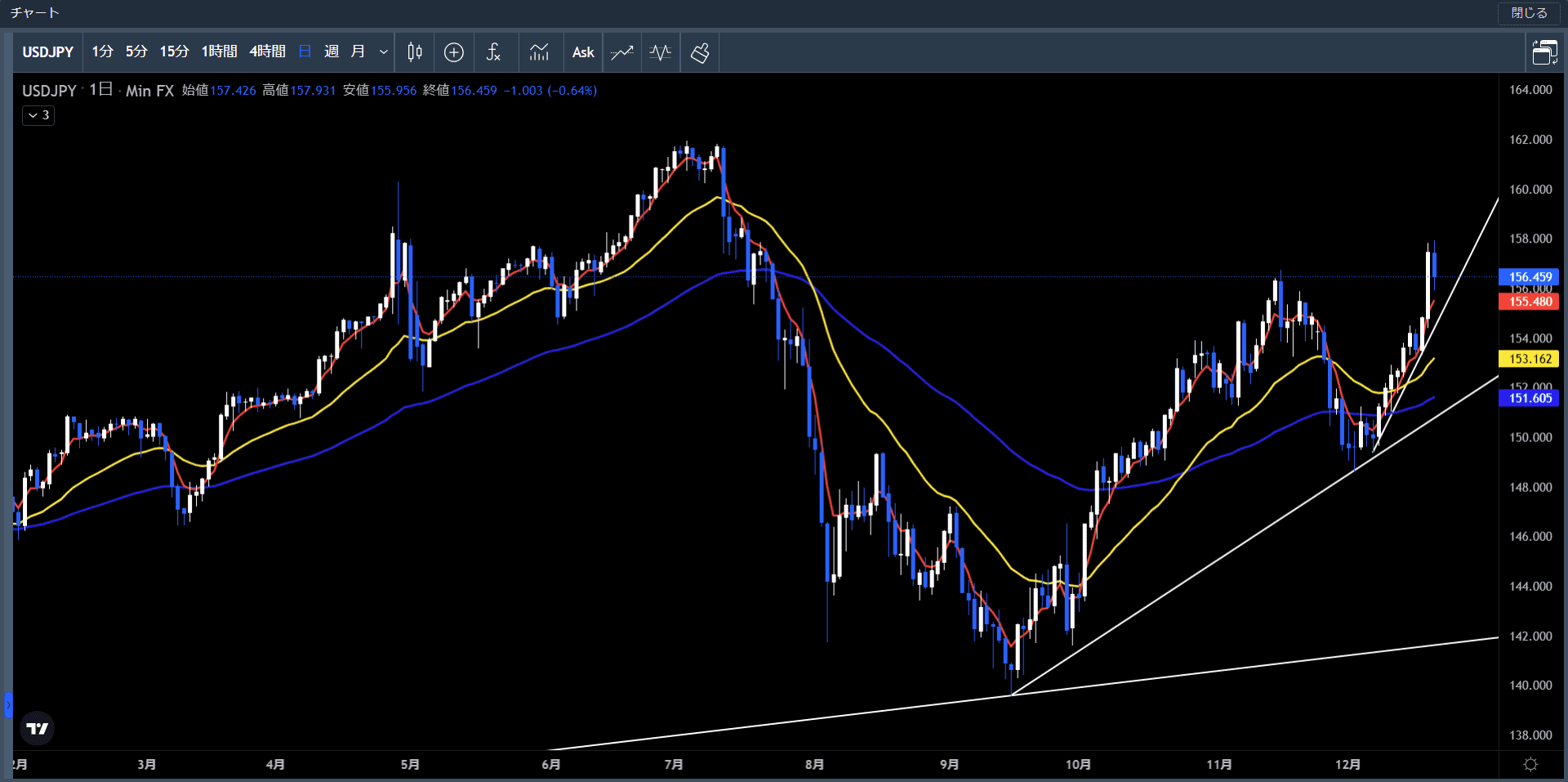
Task: Click the 160.000 price axis label
Action: 1530,190
